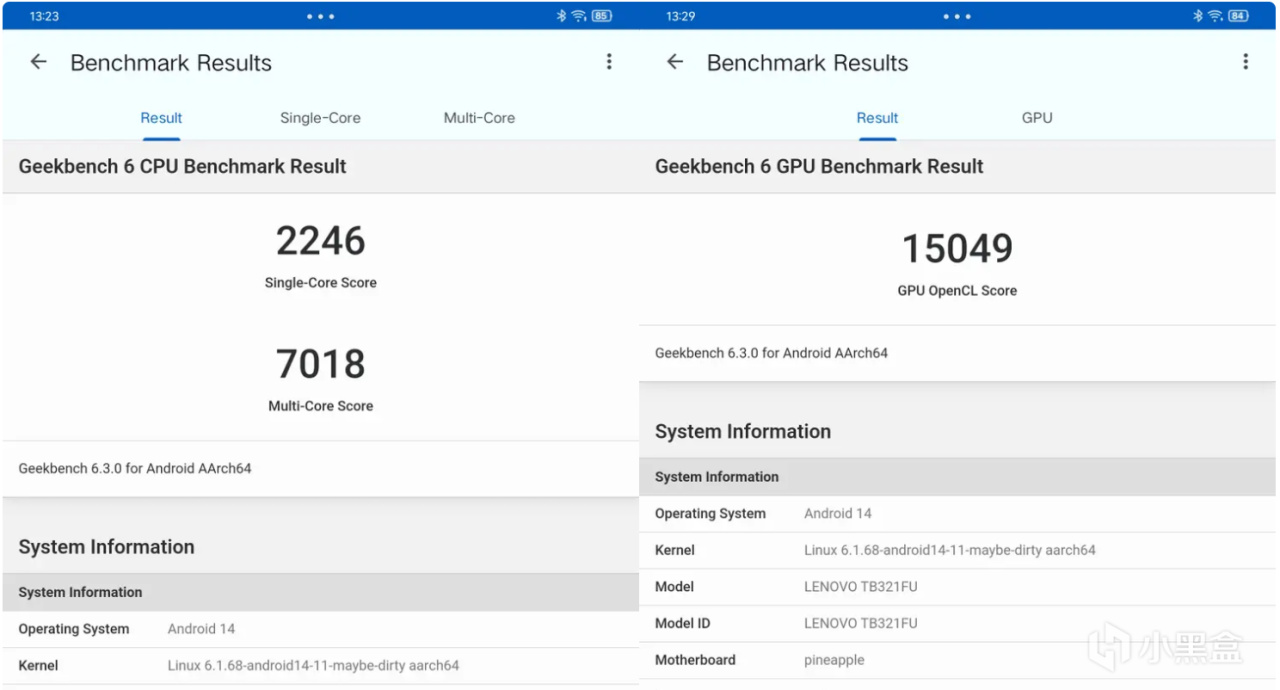This screenshot has width=1280, height=690.
Task: Tap Bluetooth icon in left status bar
Action: pyautogui.click(x=562, y=16)
